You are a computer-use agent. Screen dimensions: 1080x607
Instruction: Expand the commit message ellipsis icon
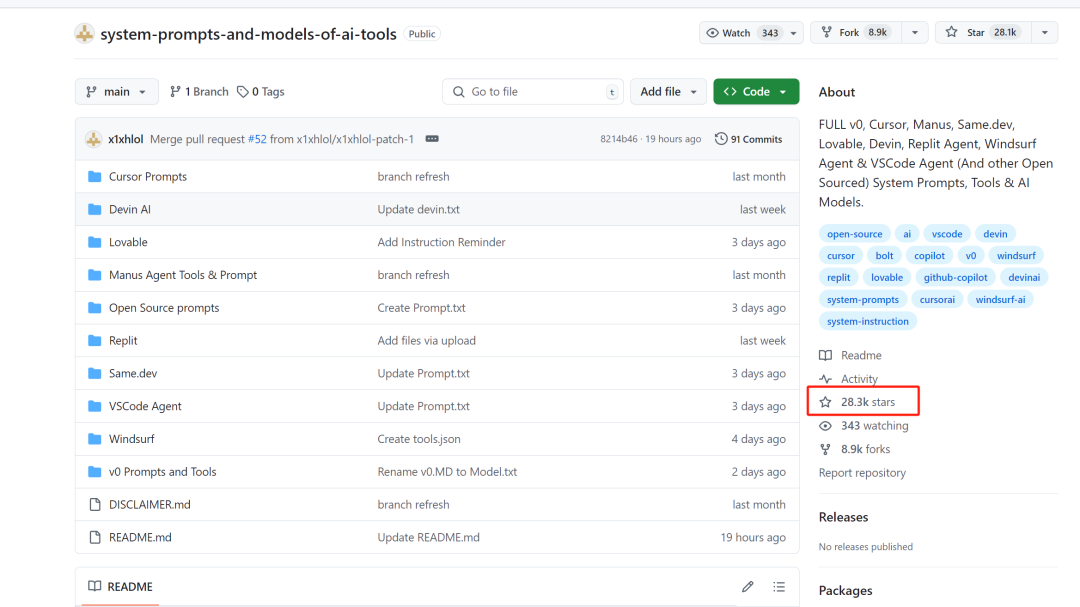[x=432, y=139]
